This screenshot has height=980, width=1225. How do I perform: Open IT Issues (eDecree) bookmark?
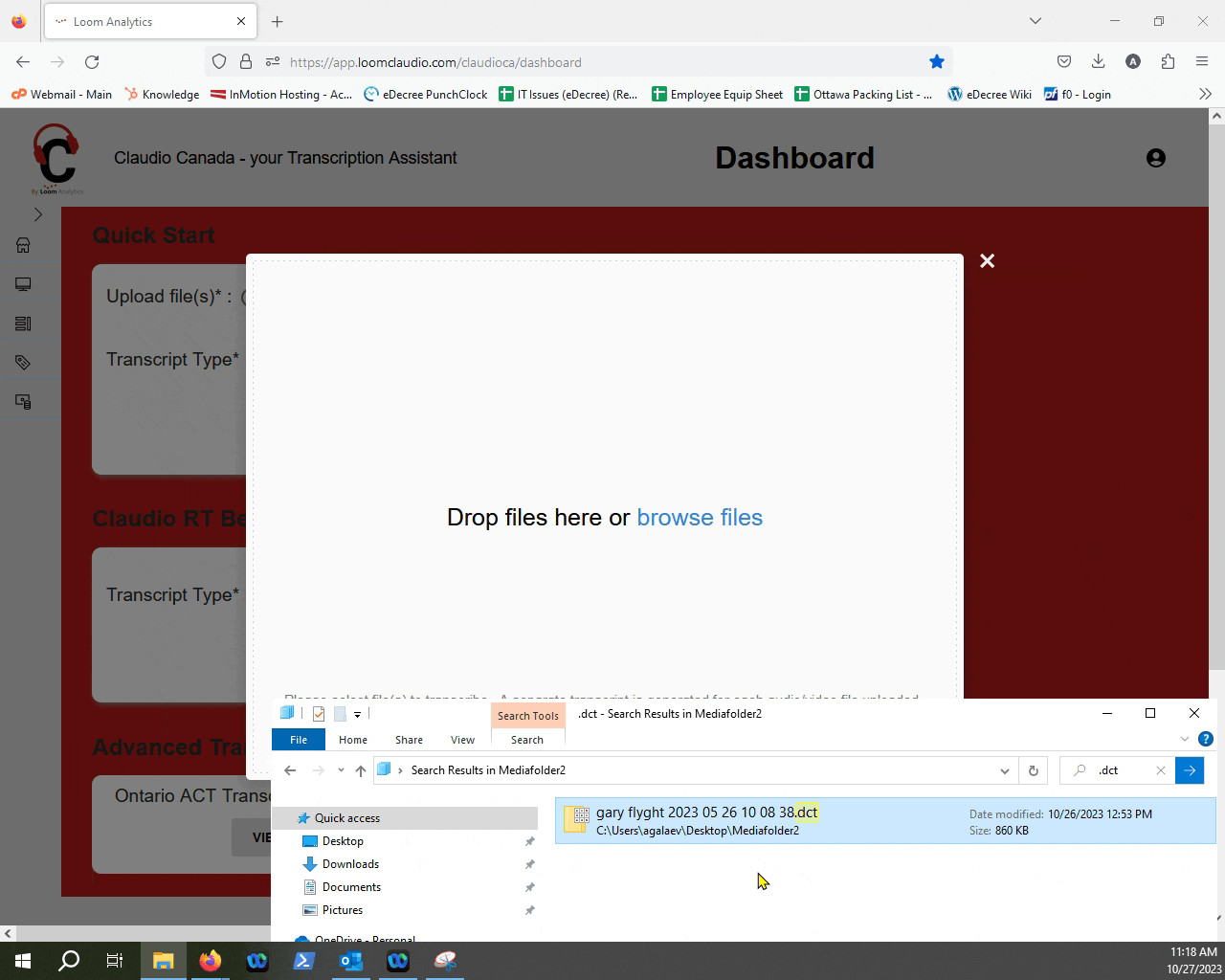(568, 95)
